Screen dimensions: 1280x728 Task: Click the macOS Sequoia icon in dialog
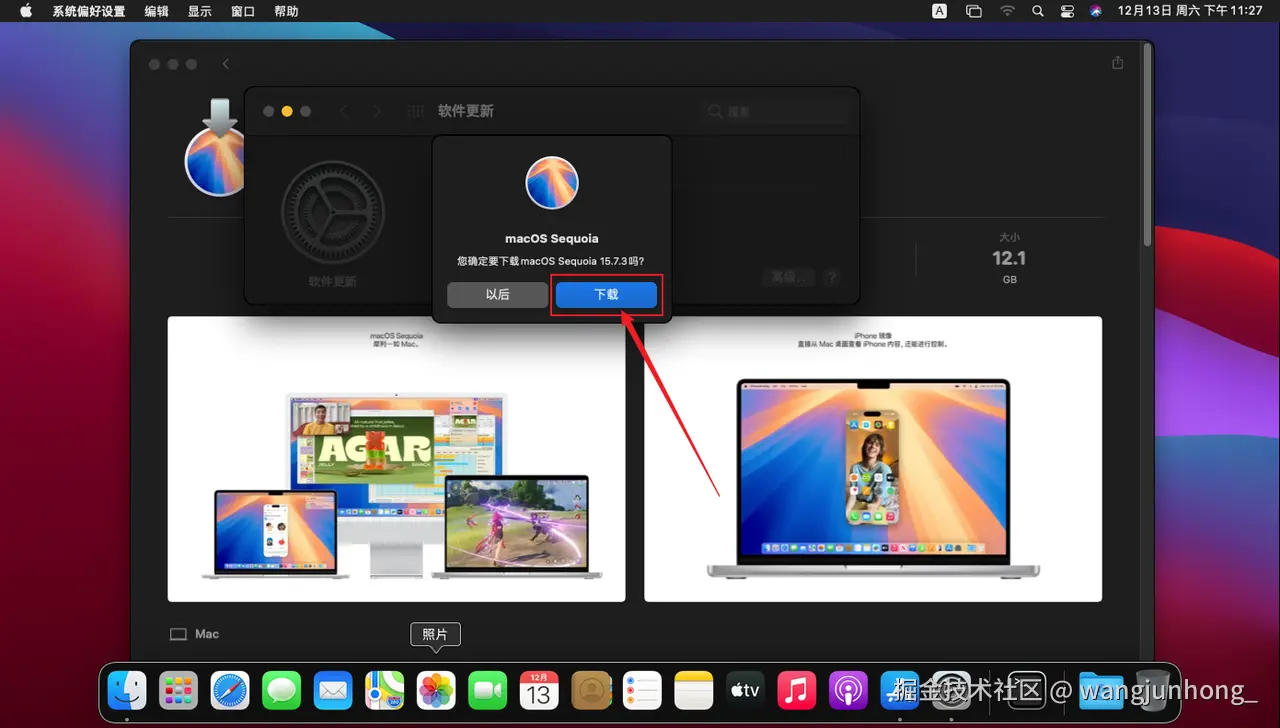pos(552,182)
